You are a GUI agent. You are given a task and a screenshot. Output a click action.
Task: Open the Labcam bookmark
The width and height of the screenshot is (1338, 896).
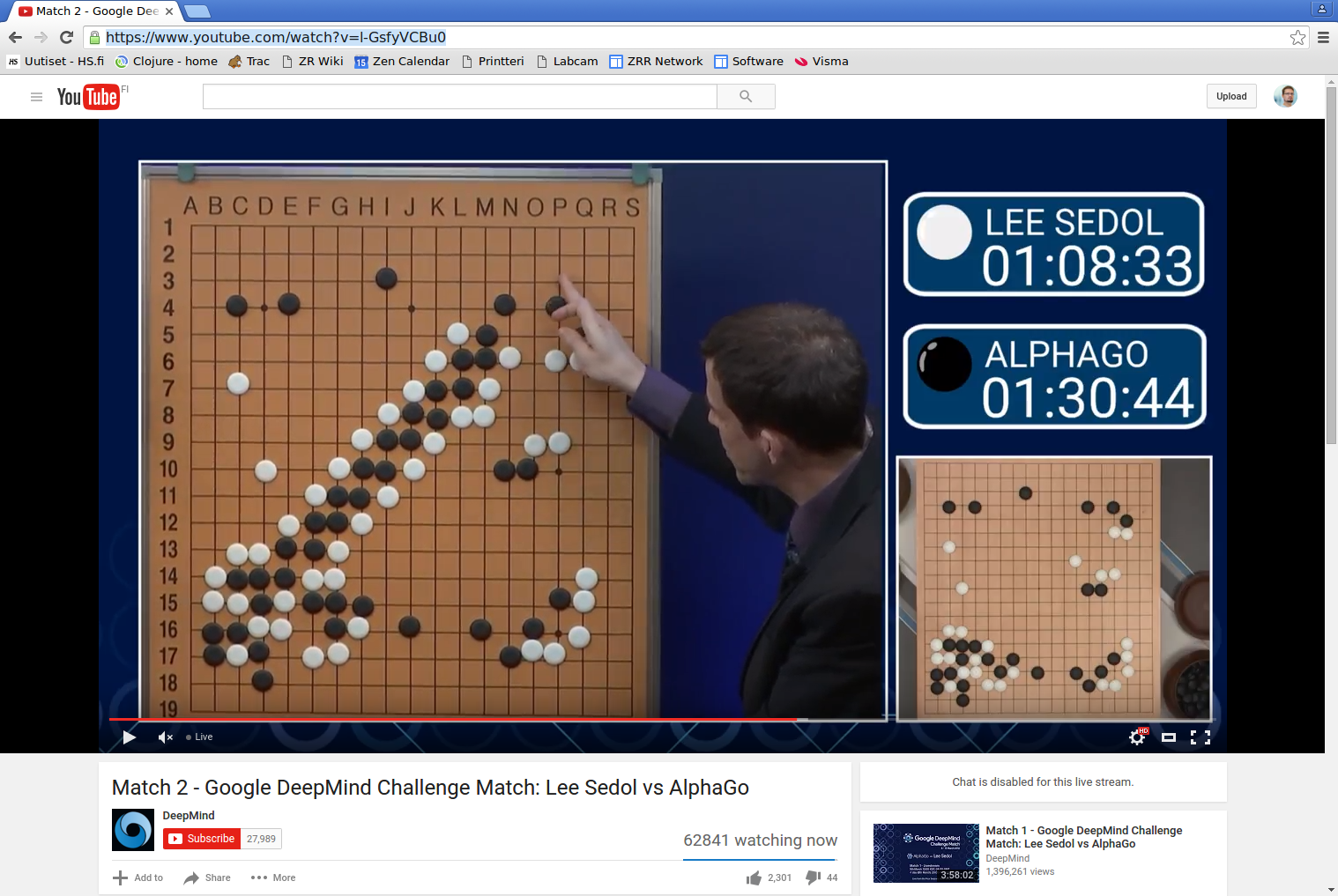tap(567, 62)
